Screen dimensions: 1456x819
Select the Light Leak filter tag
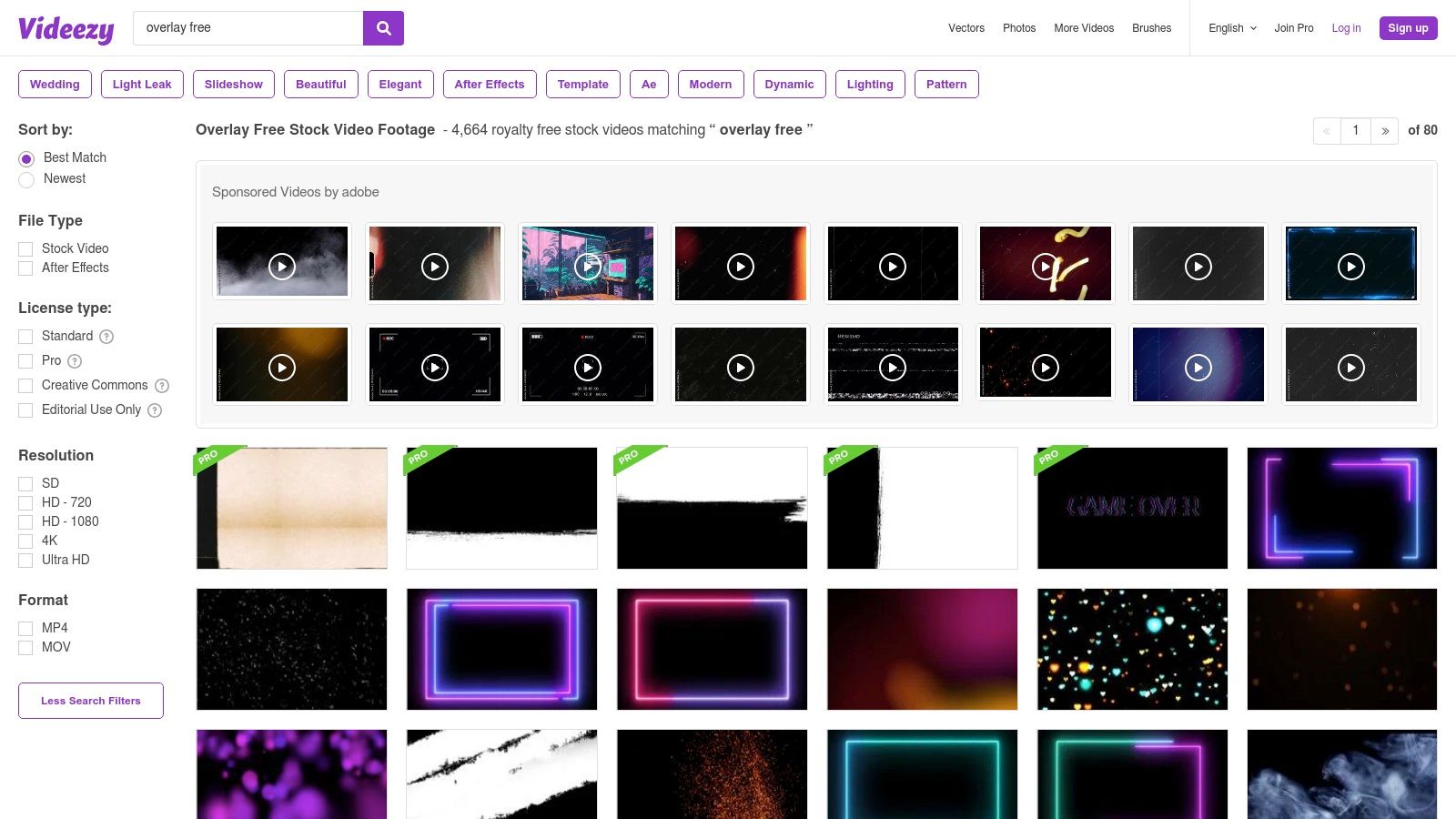[142, 84]
